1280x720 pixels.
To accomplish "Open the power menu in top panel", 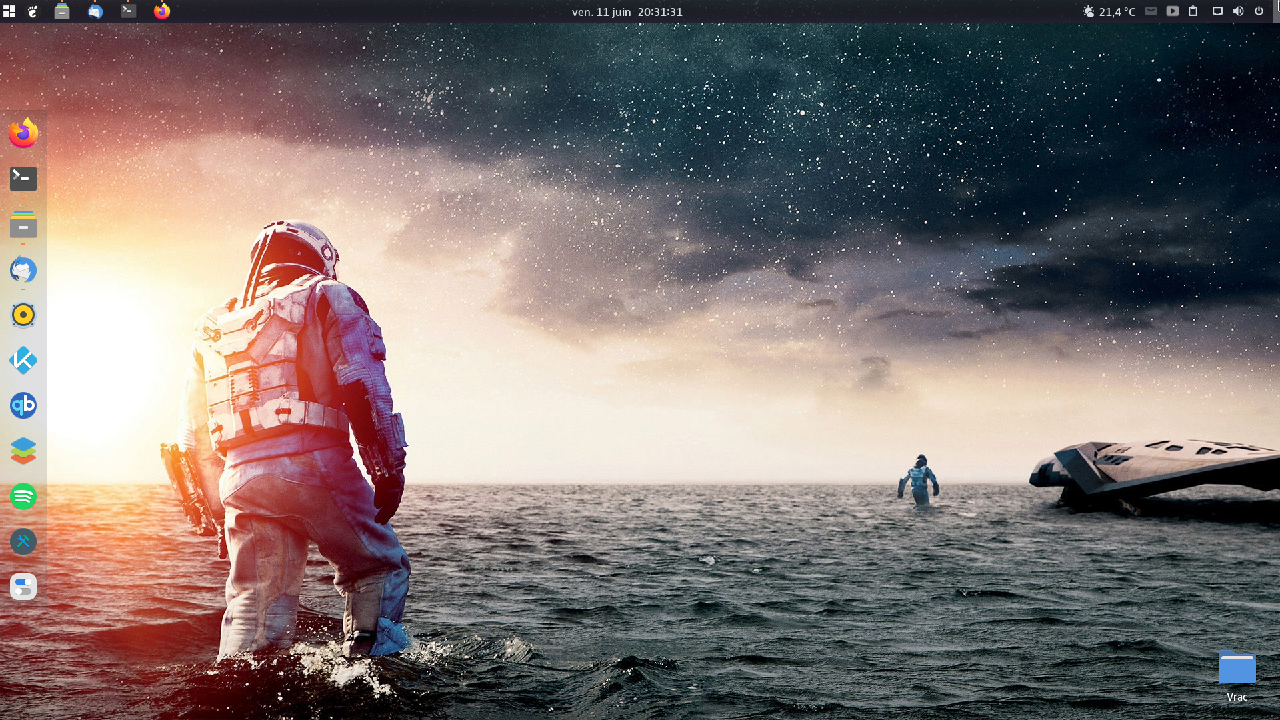I will (1259, 12).
